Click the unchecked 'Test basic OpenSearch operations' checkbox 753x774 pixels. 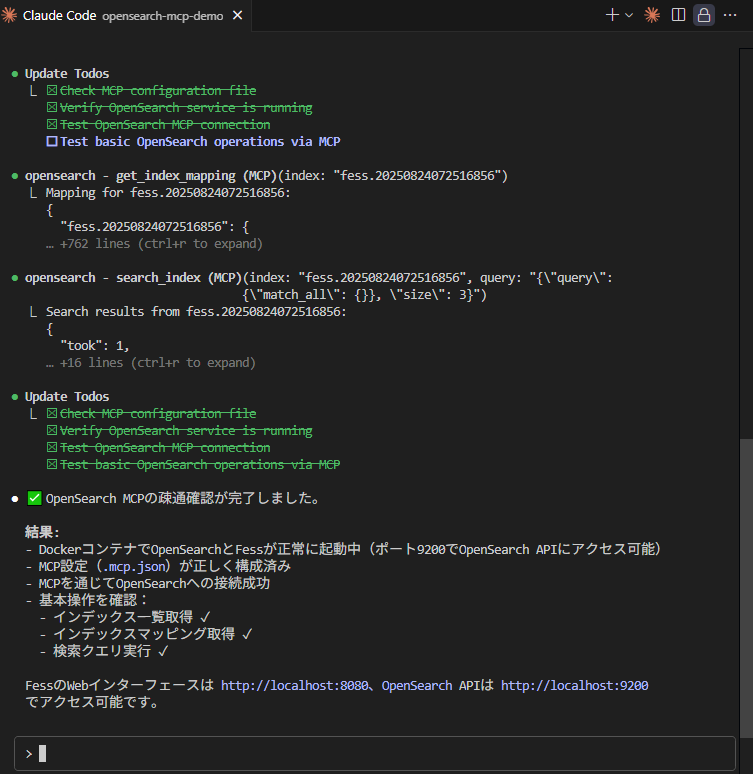click(51, 142)
